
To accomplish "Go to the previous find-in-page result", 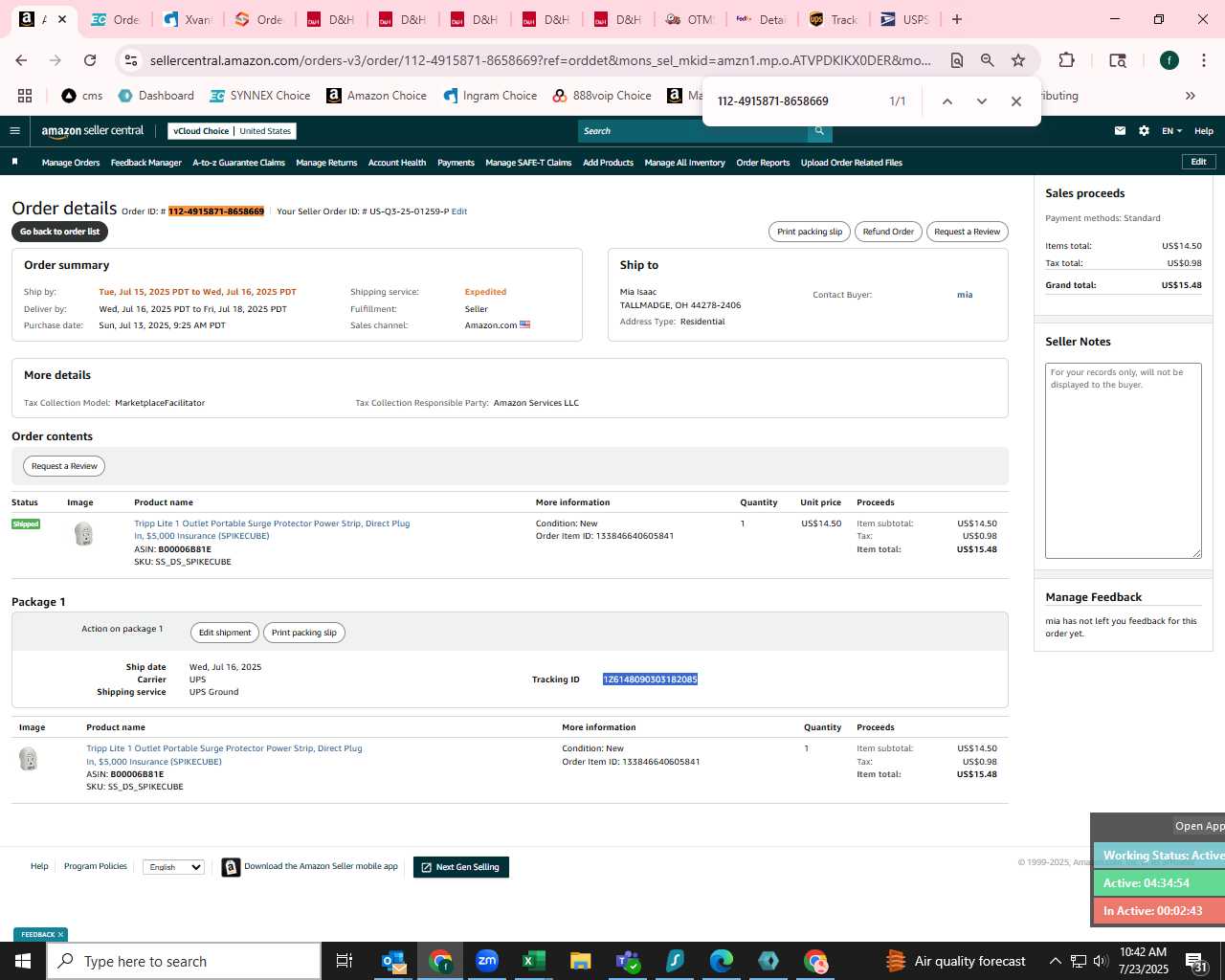I will click(947, 101).
